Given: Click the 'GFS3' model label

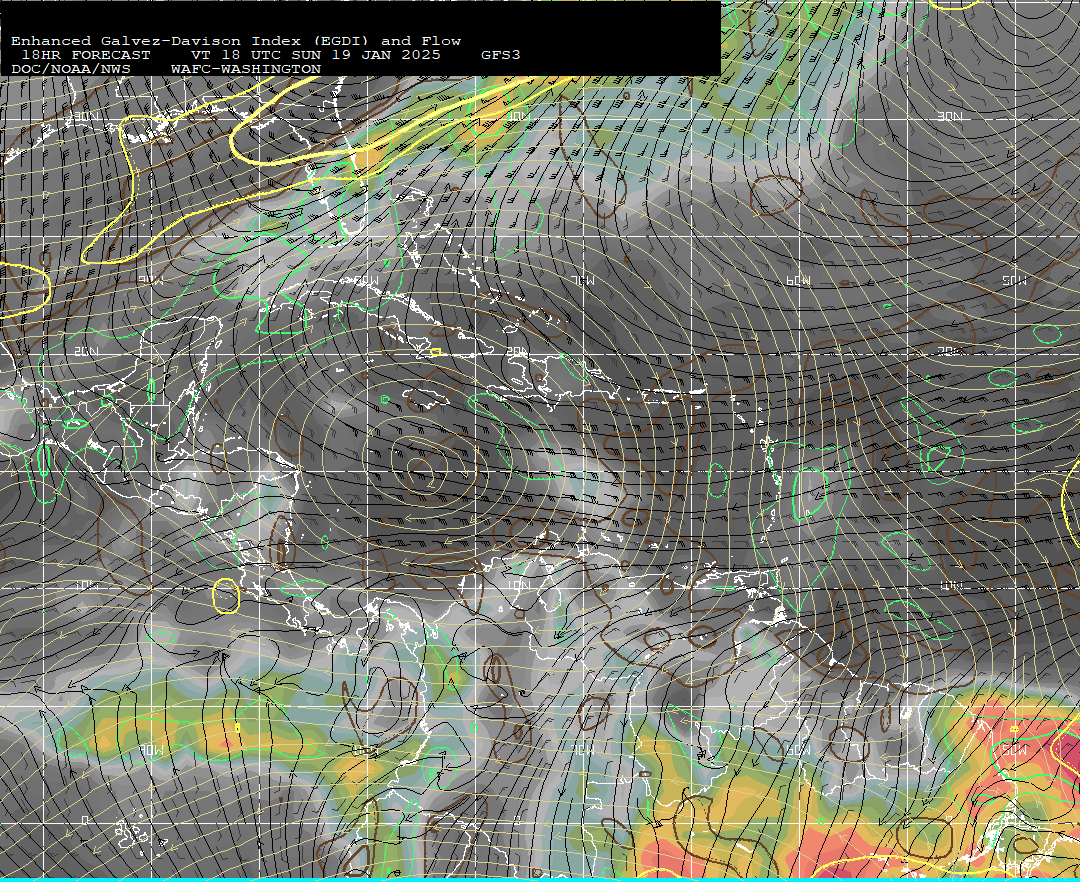Looking at the screenshot, I should point(501,55).
